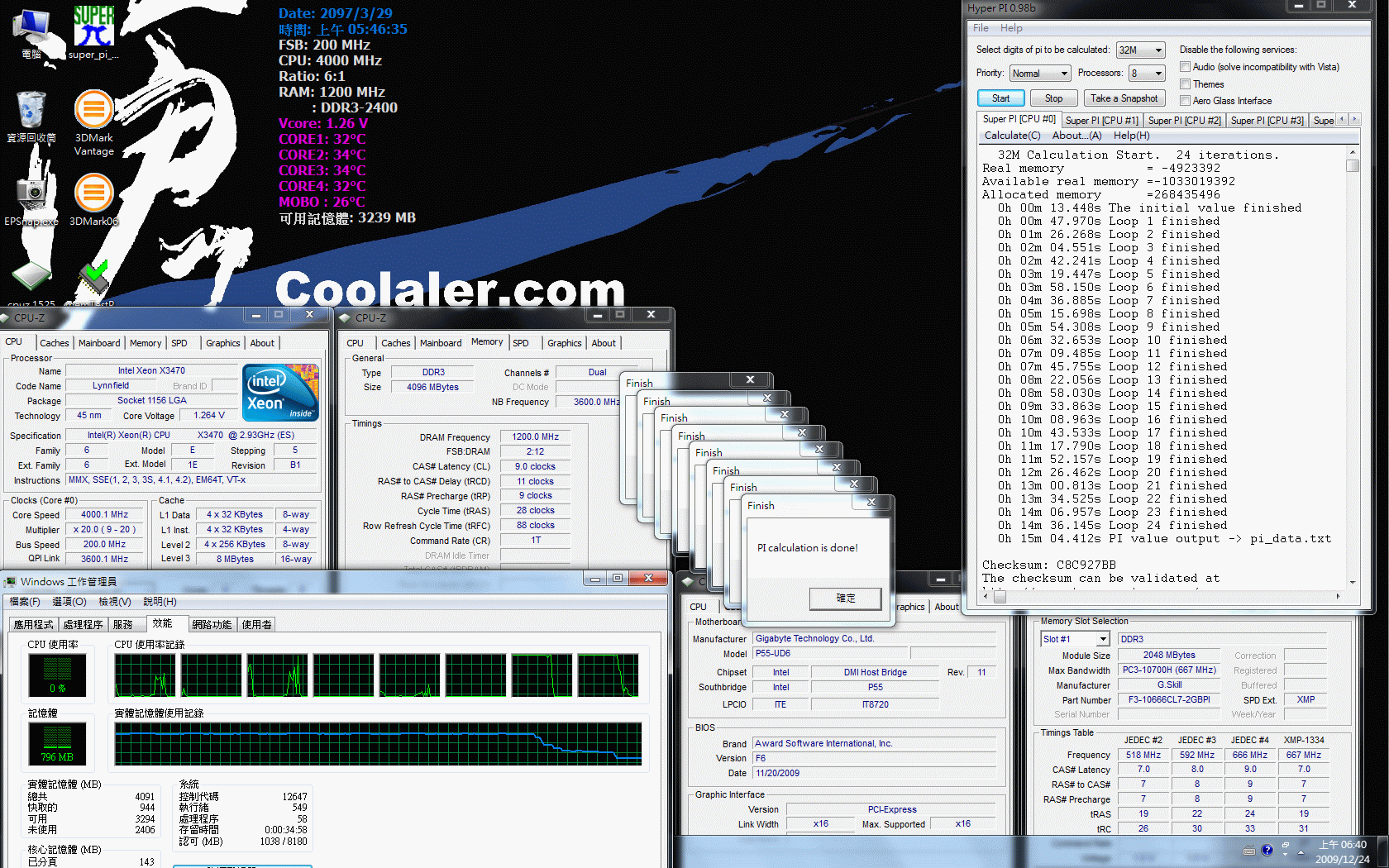The image size is (1389, 868).
Task: Click the XMP SPD Ext. field
Action: [x=1305, y=700]
